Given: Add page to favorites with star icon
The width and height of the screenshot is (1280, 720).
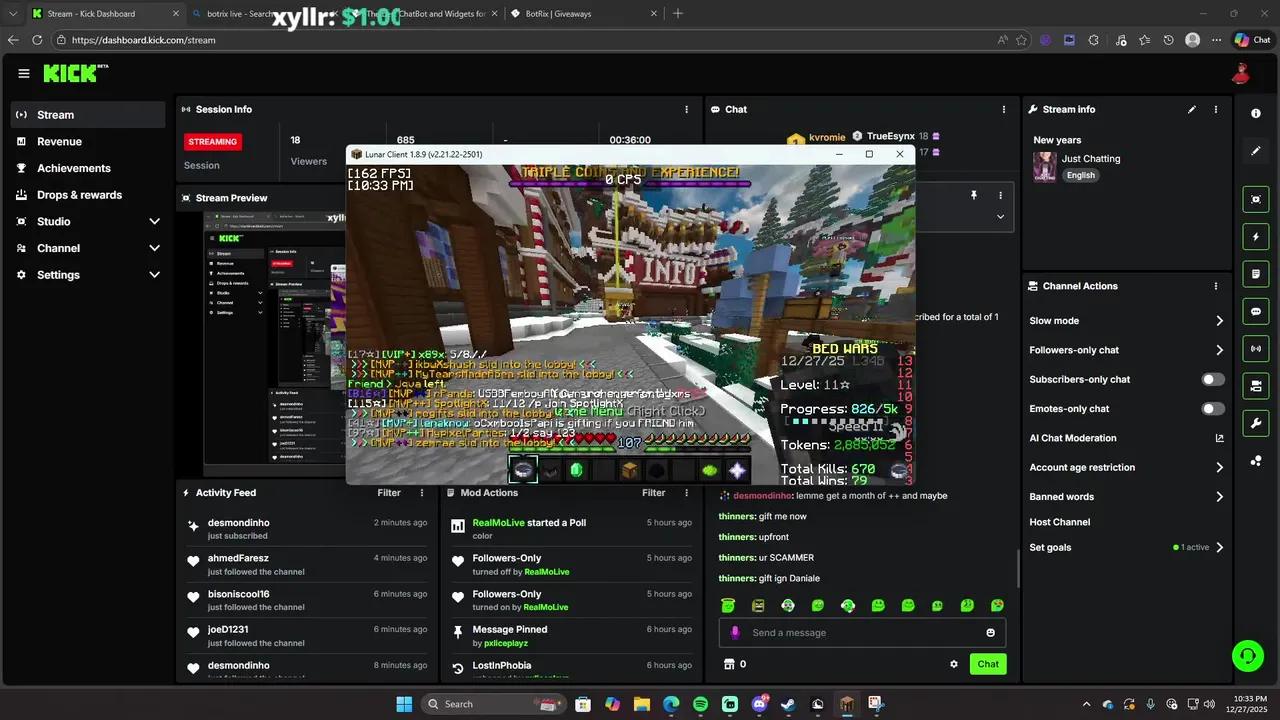Looking at the screenshot, I should click(x=1021, y=40).
